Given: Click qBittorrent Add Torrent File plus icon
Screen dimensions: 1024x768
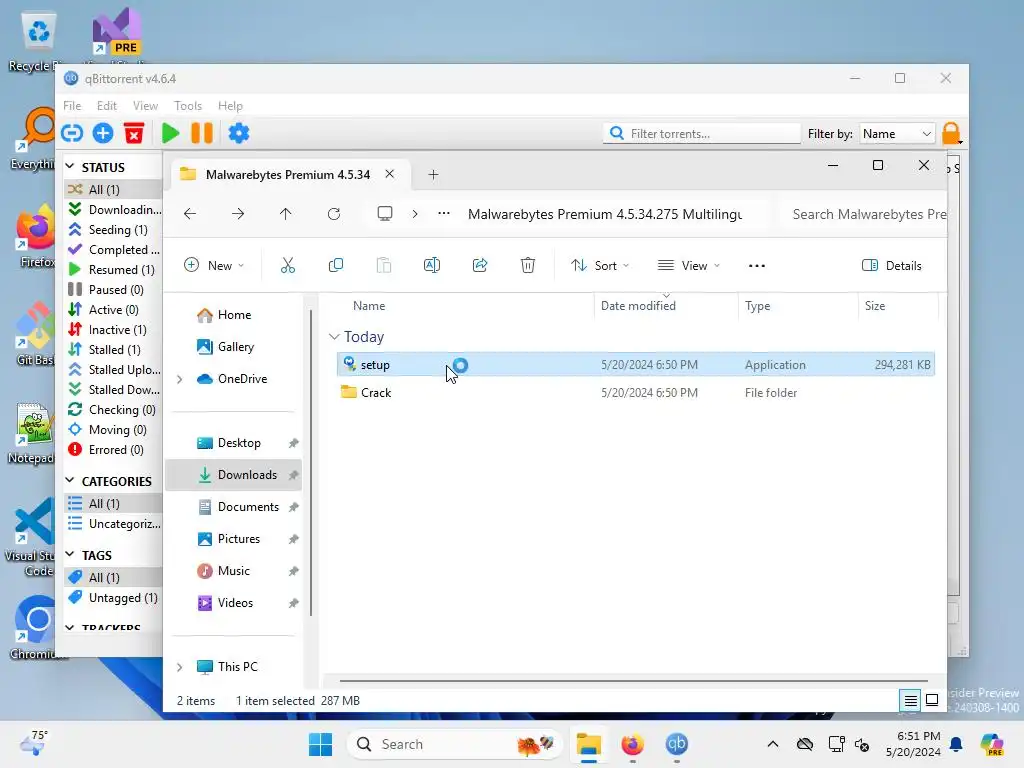Looking at the screenshot, I should 103,133.
